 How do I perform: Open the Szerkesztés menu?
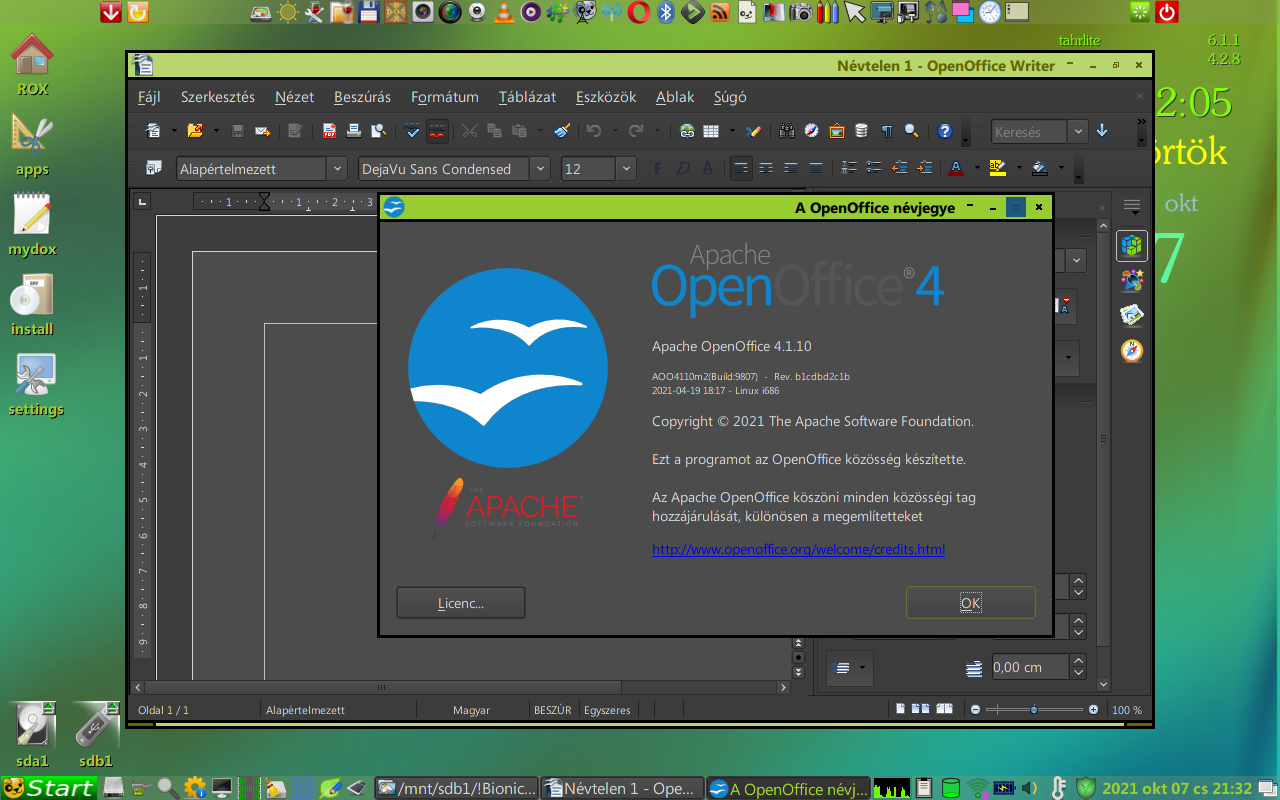pos(218,97)
